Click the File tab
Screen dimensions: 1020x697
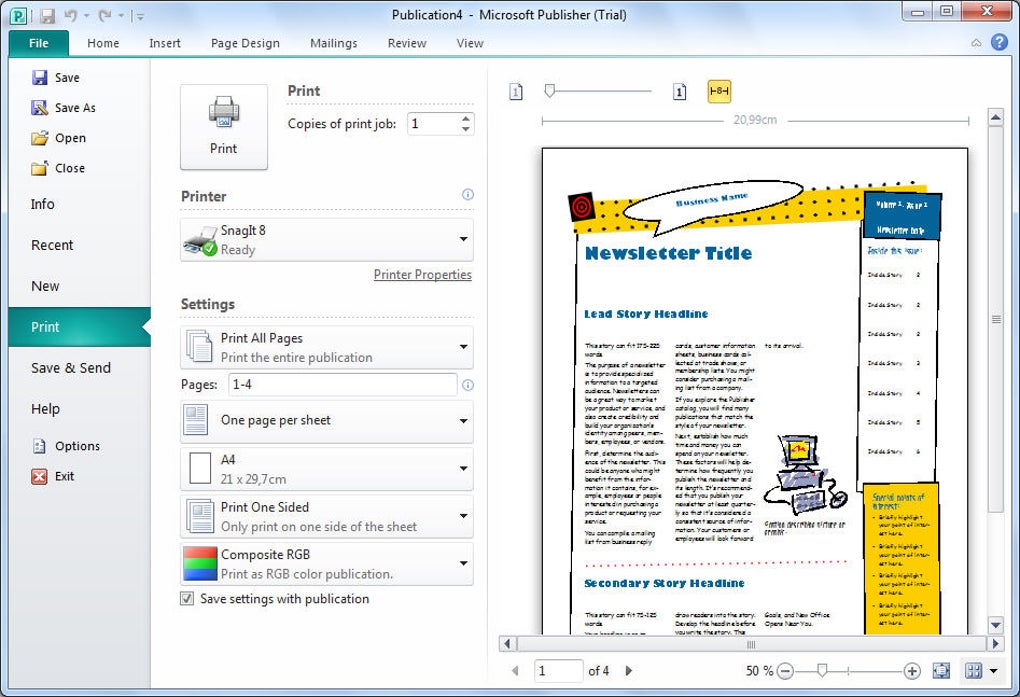39,43
